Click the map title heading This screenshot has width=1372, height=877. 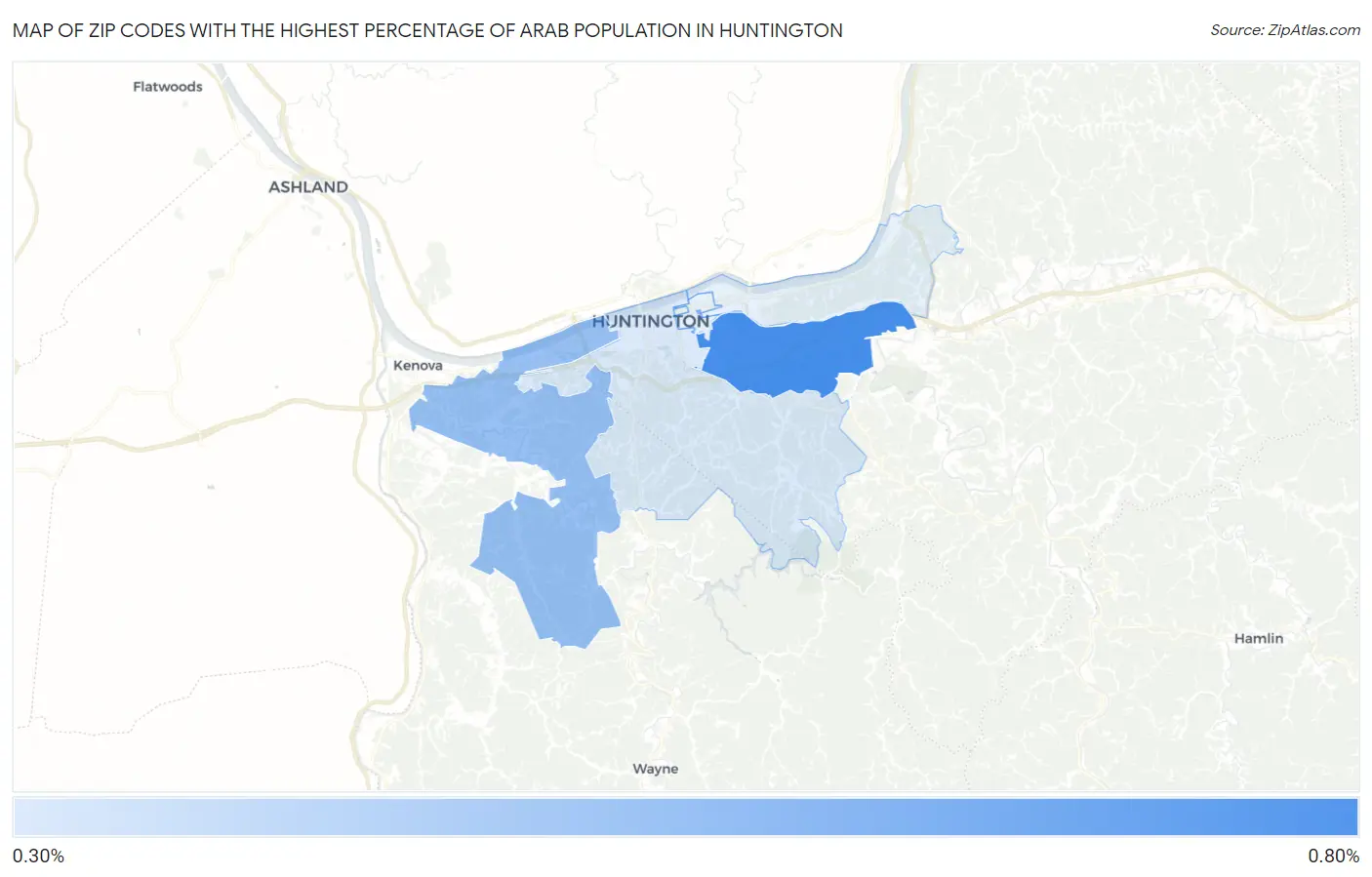coord(427,30)
